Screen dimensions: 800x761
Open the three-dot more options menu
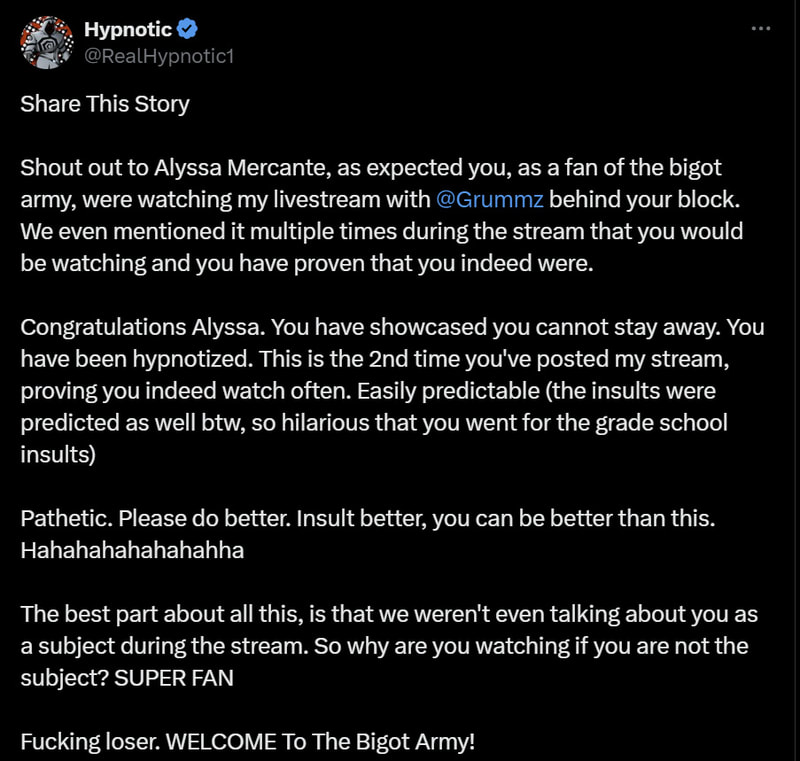coord(761,29)
